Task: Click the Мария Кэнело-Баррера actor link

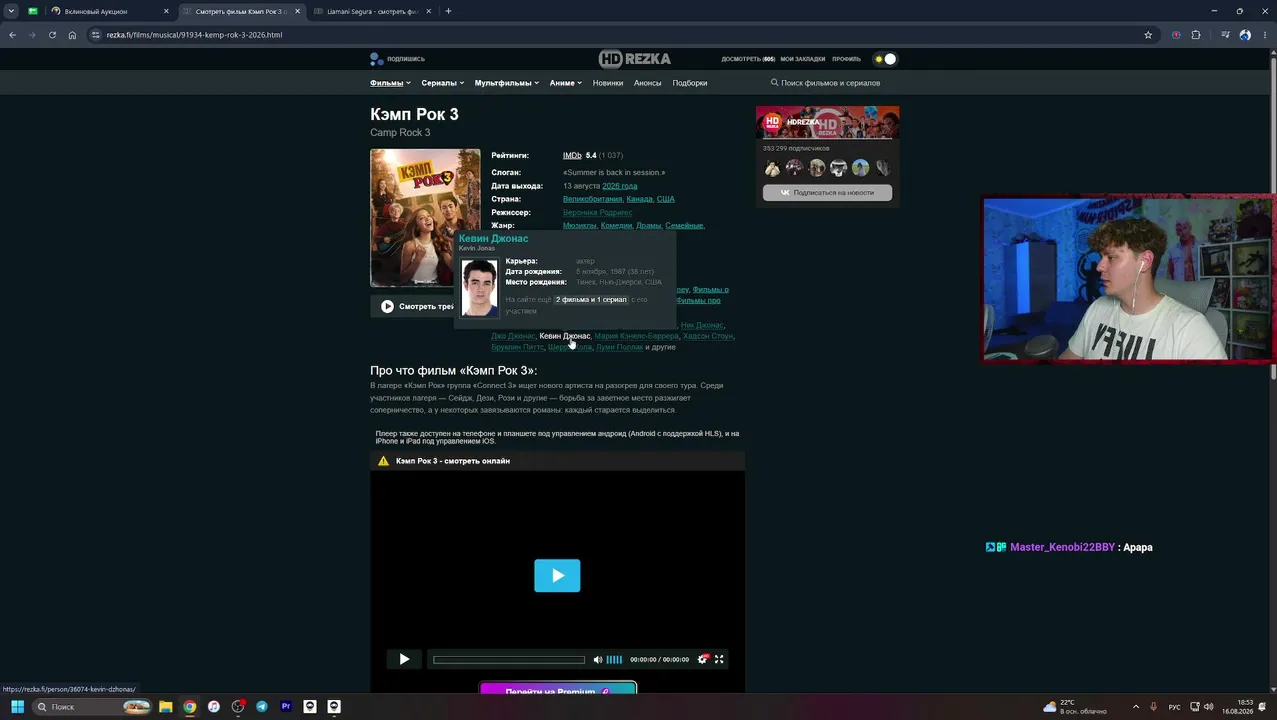Action: [636, 336]
